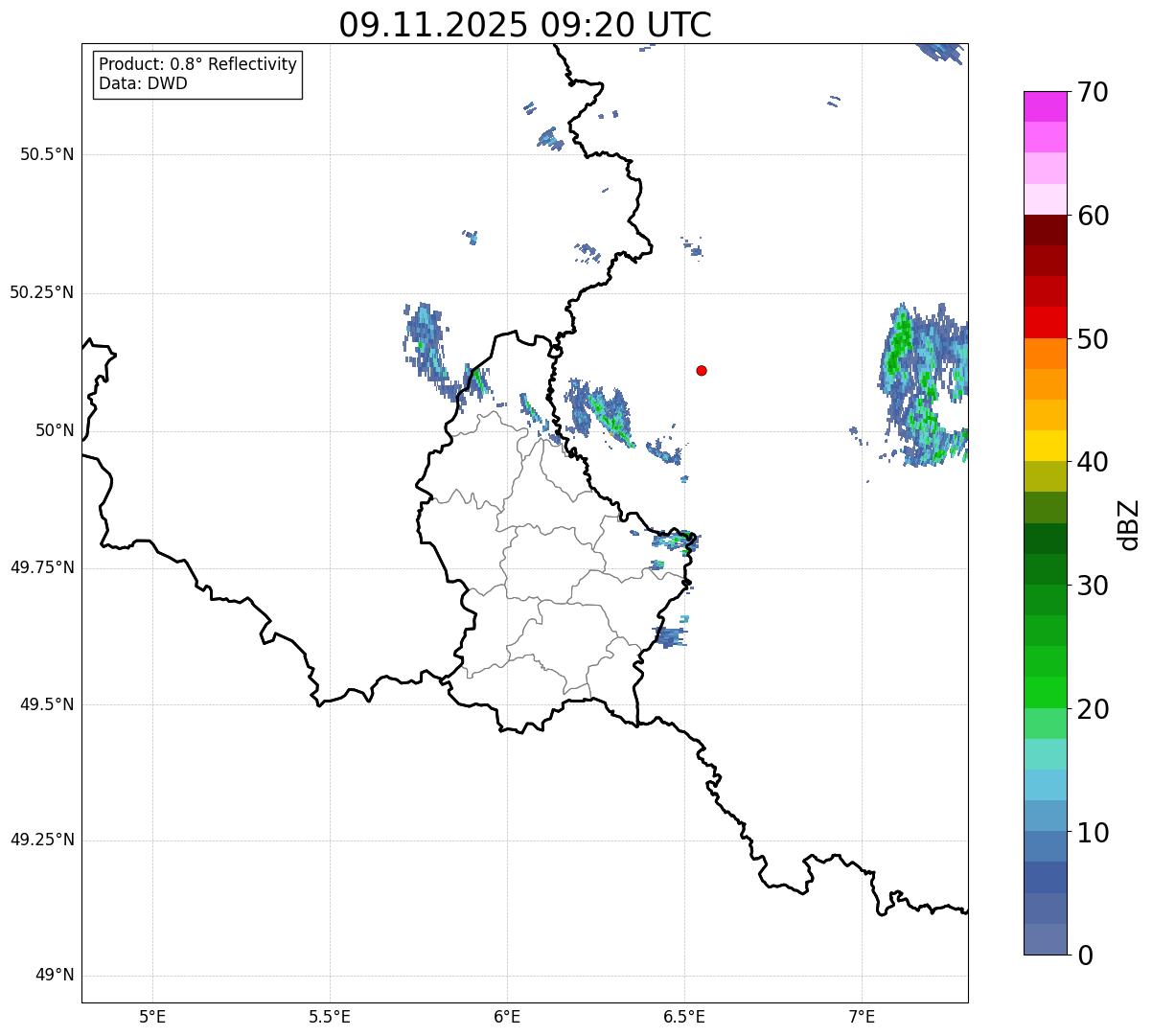Click 'Product: 0.8° Reflectivity' text
Viewport: 1152px width, 1036px height.
coord(198,64)
